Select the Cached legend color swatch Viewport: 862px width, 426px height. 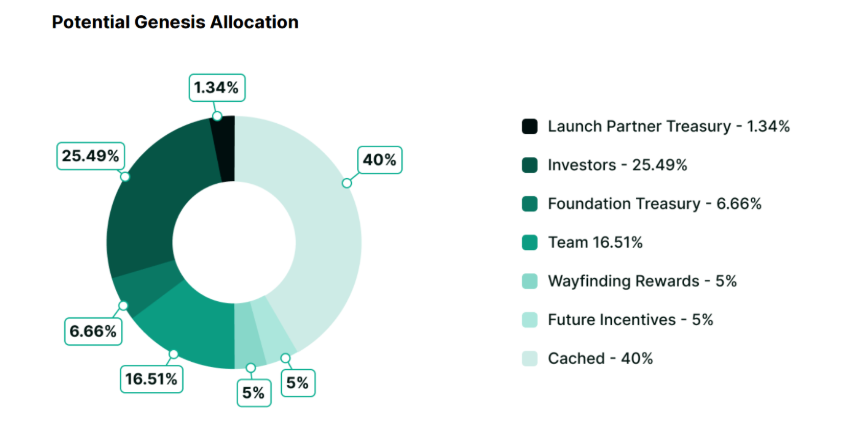point(529,358)
